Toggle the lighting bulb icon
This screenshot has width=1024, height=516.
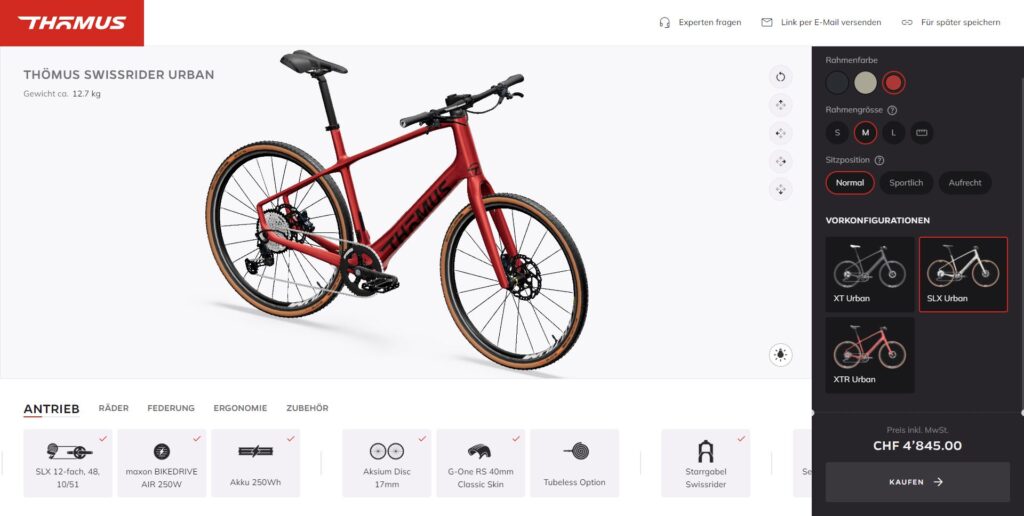click(x=780, y=355)
